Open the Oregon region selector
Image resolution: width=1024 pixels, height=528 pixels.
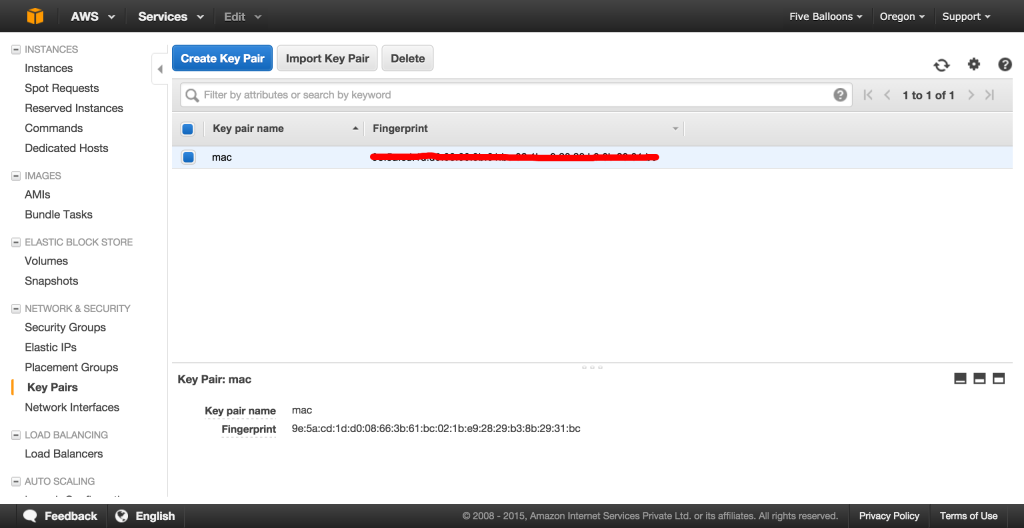pyautogui.click(x=902, y=16)
